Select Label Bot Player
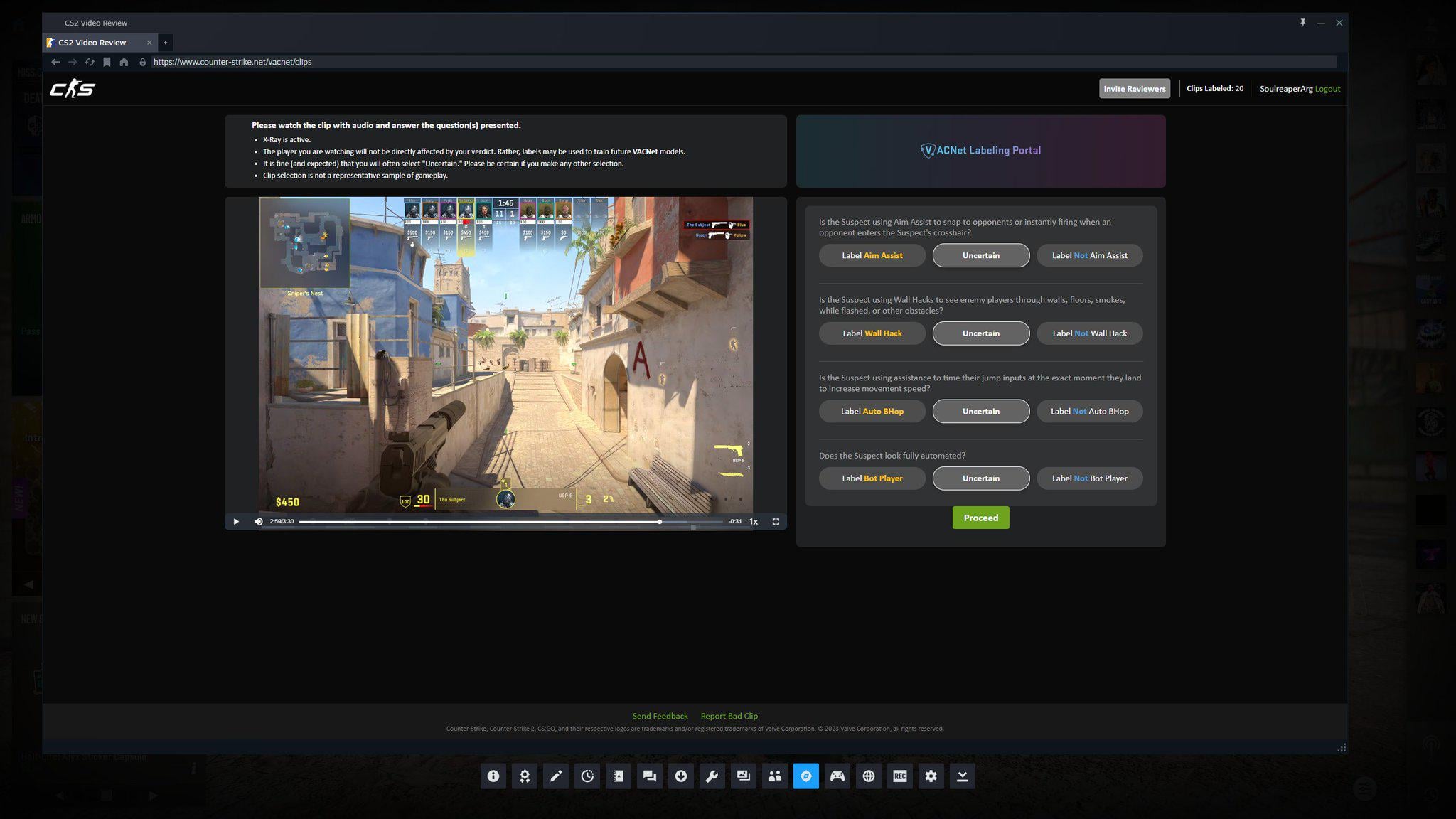This screenshot has height=819, width=1456. coord(872,478)
